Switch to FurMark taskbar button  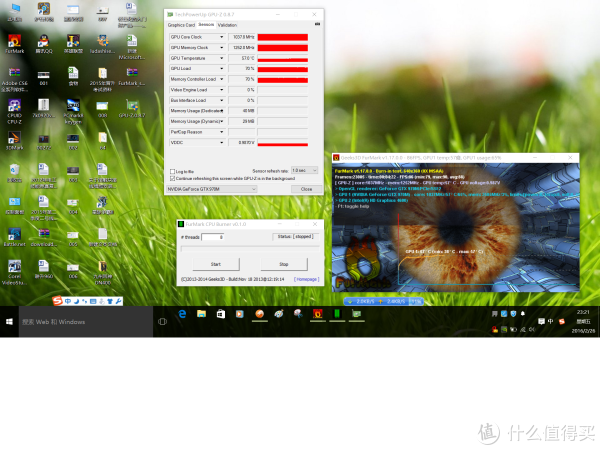[x=318, y=314]
